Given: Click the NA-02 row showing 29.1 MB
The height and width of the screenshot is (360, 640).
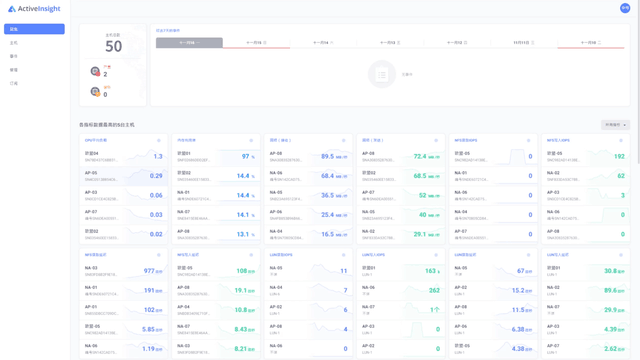Looking at the screenshot, I should pyautogui.click(x=401, y=234).
